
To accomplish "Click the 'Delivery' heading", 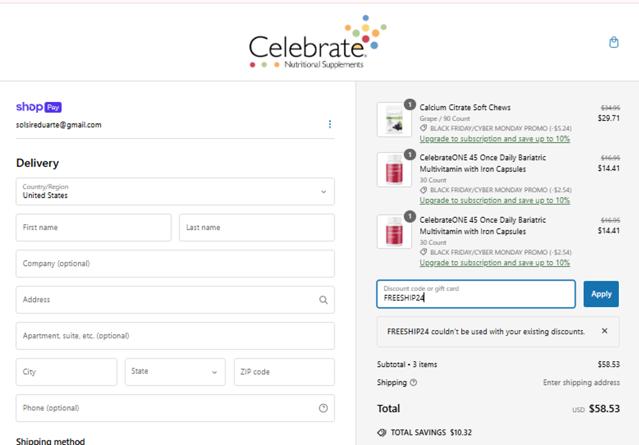I will [37, 163].
